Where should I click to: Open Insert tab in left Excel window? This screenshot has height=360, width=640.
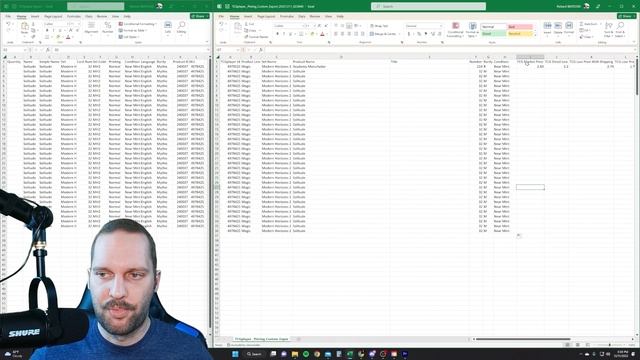pos(35,16)
